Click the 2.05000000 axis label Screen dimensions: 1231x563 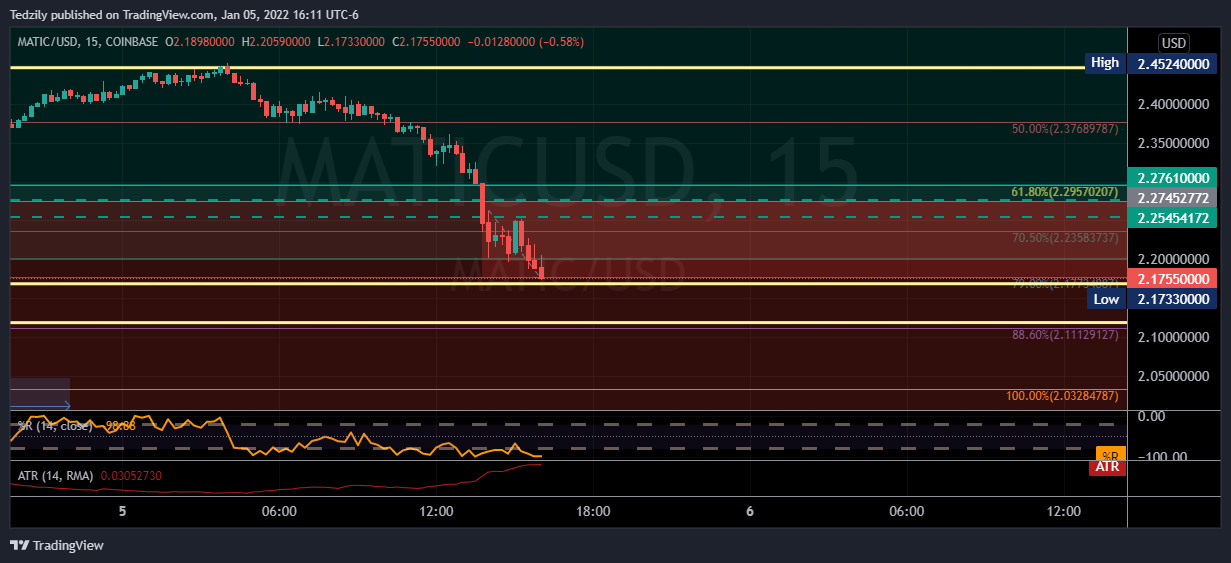[x=1173, y=377]
